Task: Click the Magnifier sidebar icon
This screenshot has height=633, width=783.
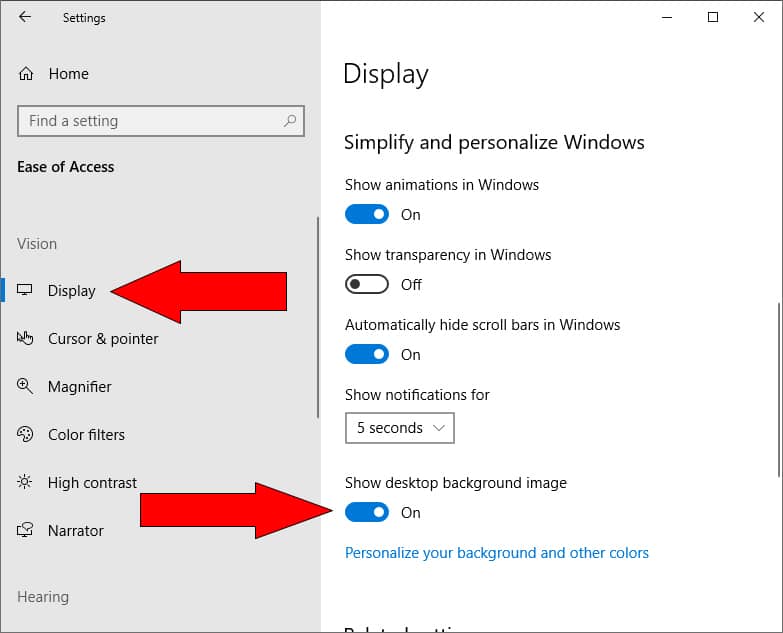Action: (26, 387)
